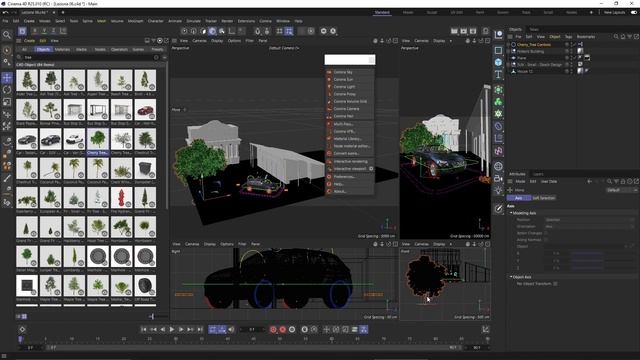Open the Position dropdown under Modeling Axis
The height and width of the screenshot is (360, 640).
point(590,220)
